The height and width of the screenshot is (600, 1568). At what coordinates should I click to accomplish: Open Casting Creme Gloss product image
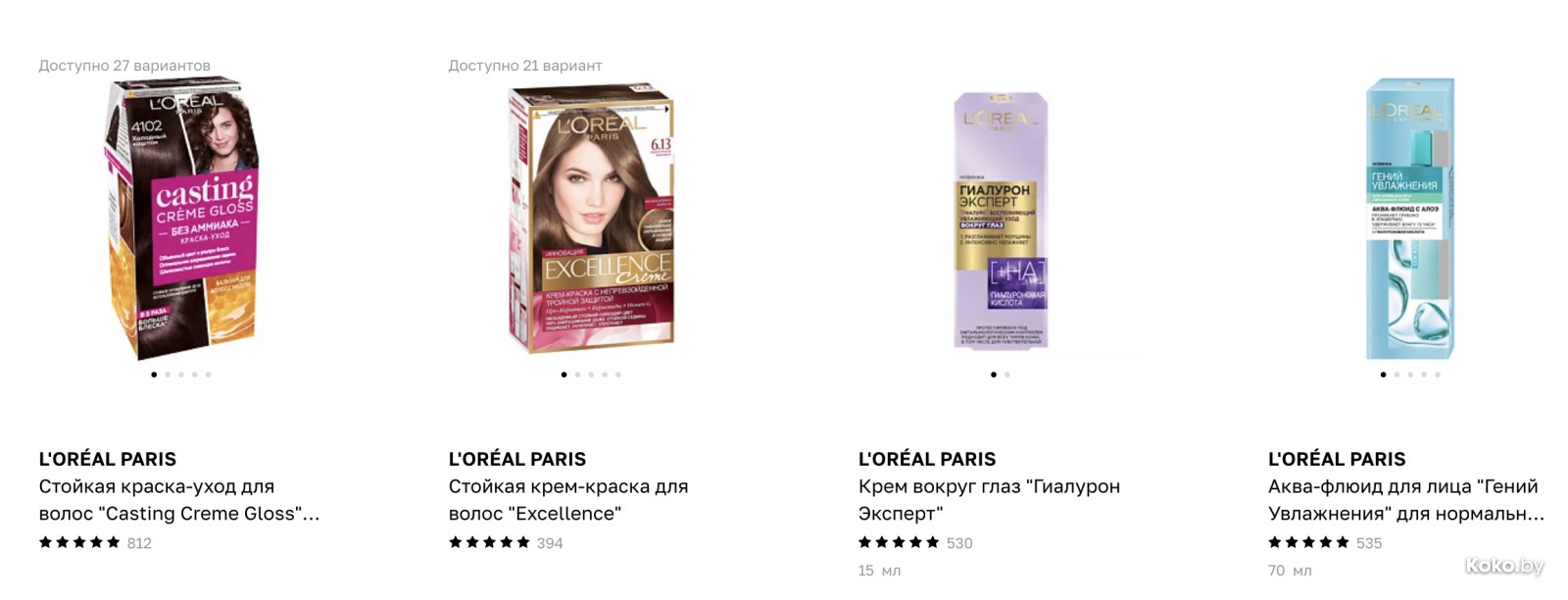tap(181, 219)
